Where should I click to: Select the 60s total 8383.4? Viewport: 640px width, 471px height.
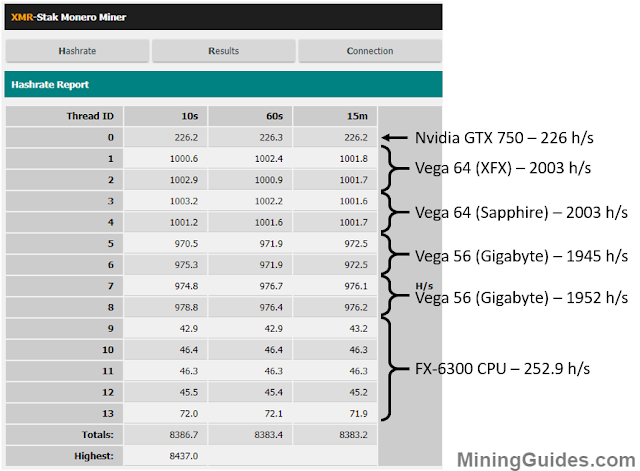(x=269, y=435)
